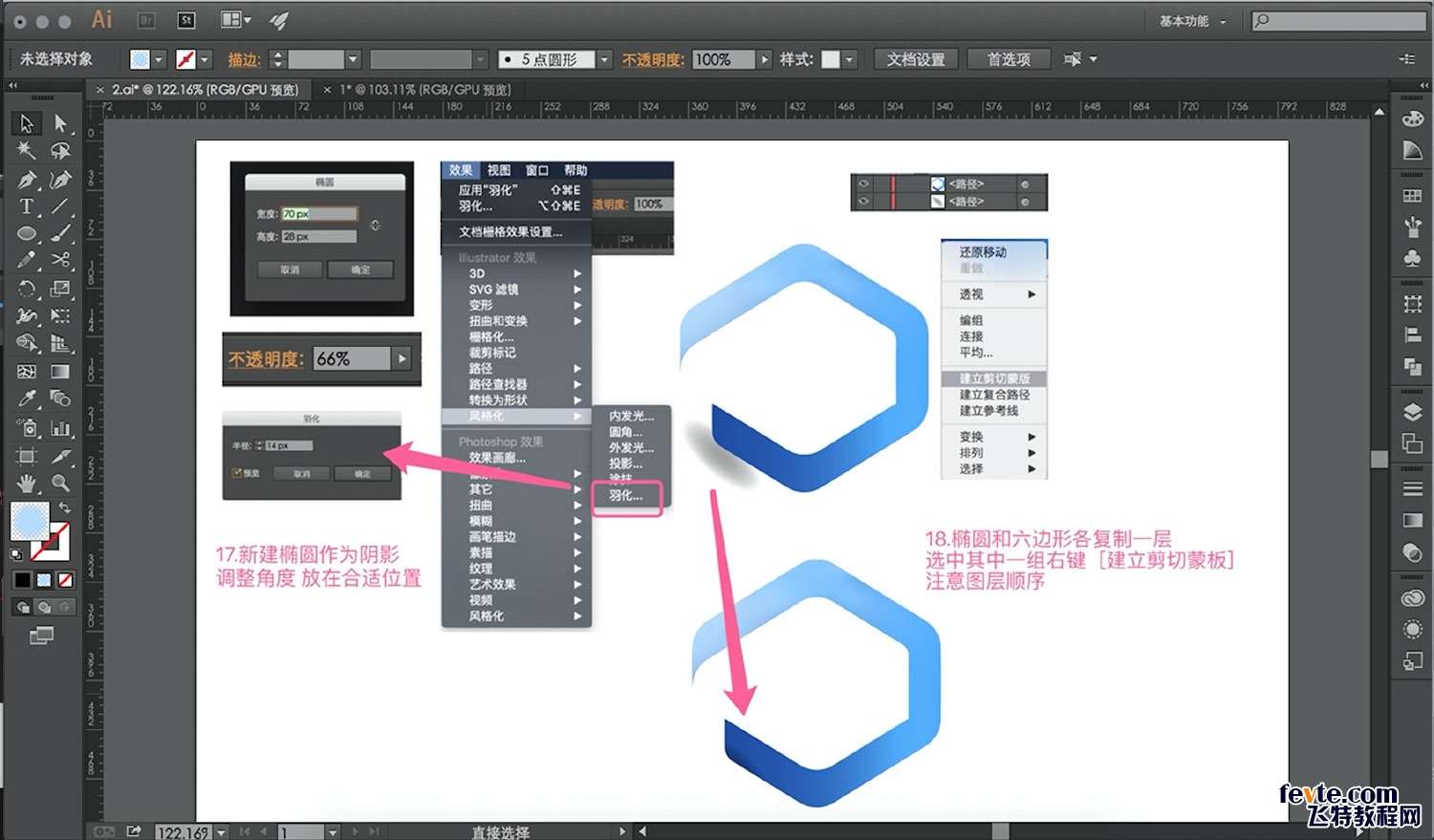Switch to Draw Behind mode
Screen dimensions: 1434x840
44,607
